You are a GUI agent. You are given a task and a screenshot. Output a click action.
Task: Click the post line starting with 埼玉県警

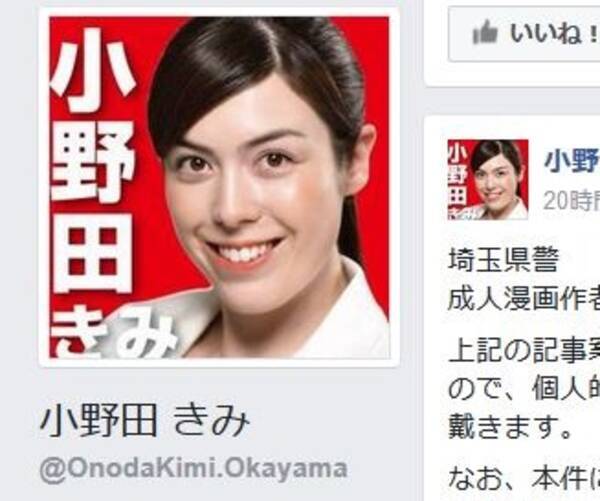tap(503, 260)
